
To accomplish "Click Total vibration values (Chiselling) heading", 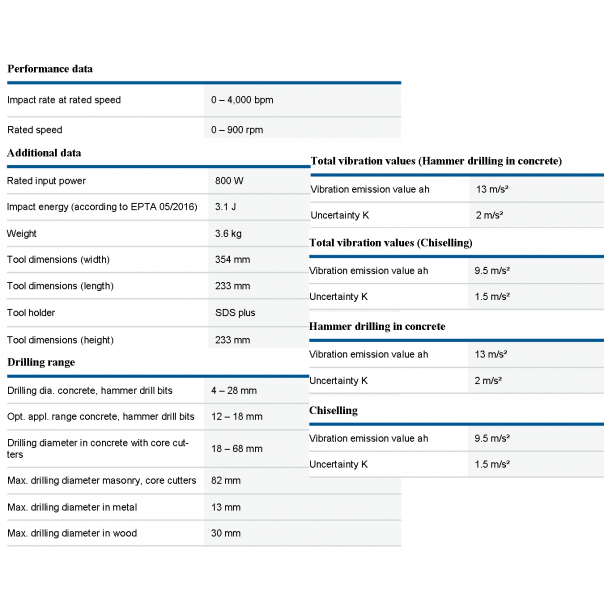I will (391, 243).
